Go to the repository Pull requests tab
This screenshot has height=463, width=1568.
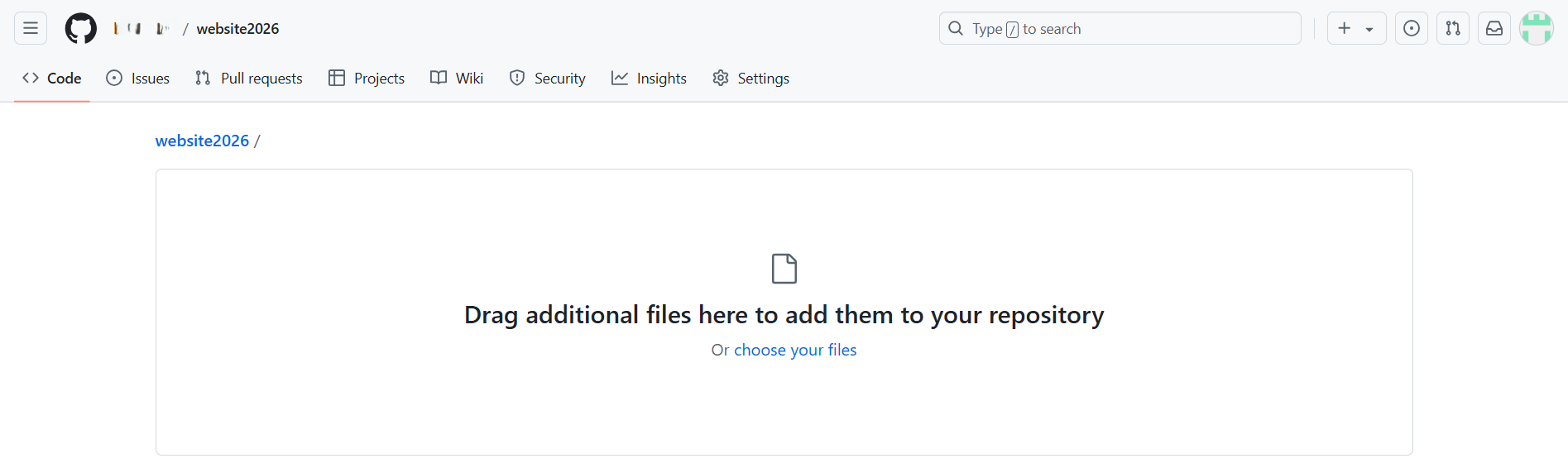[249, 78]
